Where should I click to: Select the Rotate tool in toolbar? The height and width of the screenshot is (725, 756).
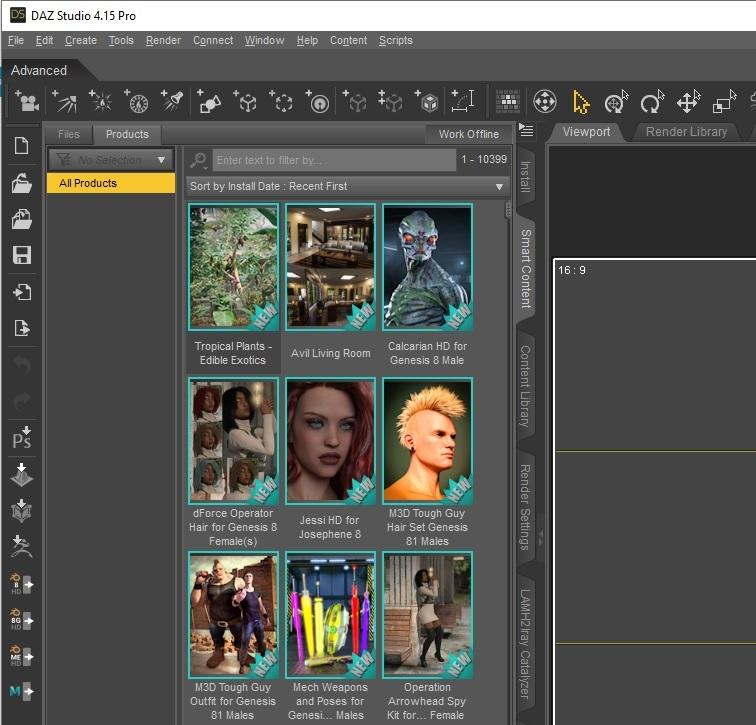click(x=652, y=102)
